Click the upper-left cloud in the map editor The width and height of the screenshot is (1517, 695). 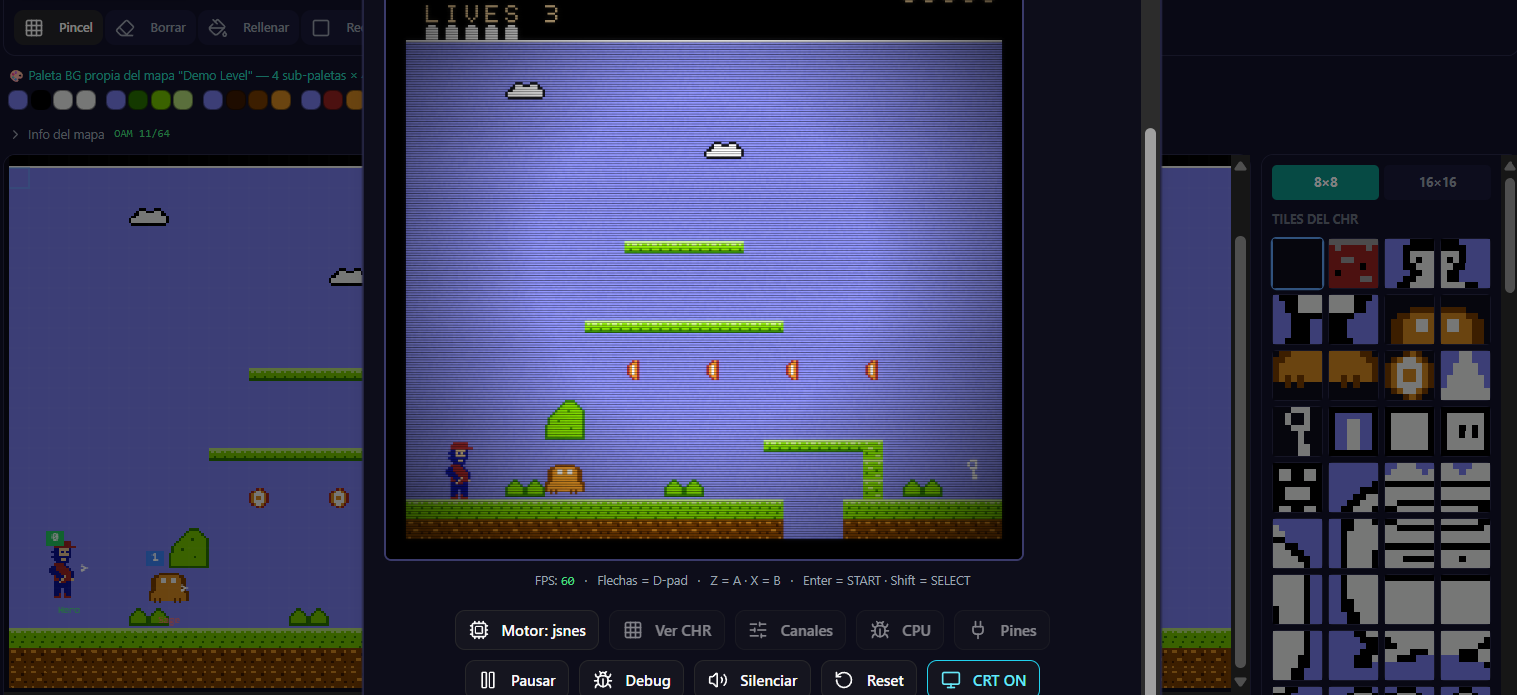(149, 216)
